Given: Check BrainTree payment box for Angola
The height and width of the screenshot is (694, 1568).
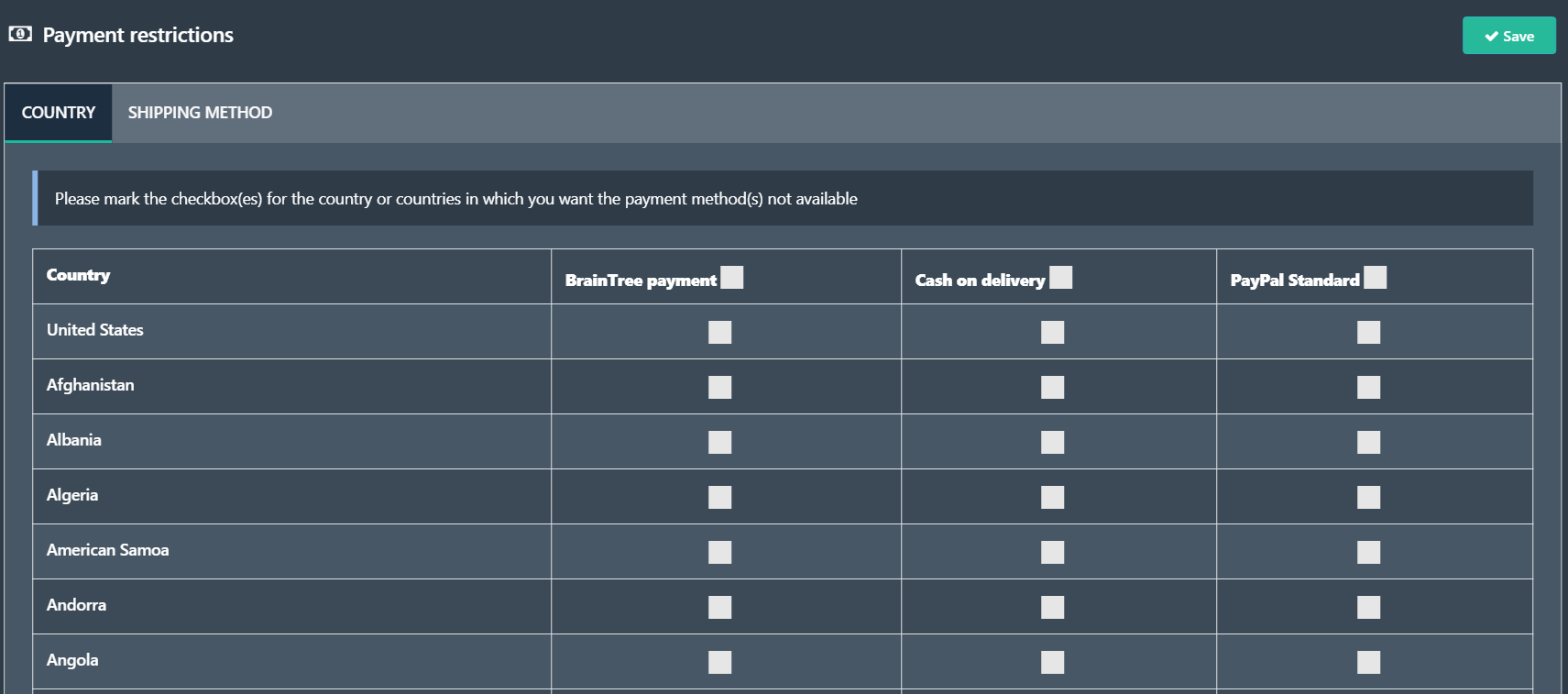Looking at the screenshot, I should click(x=720, y=662).
